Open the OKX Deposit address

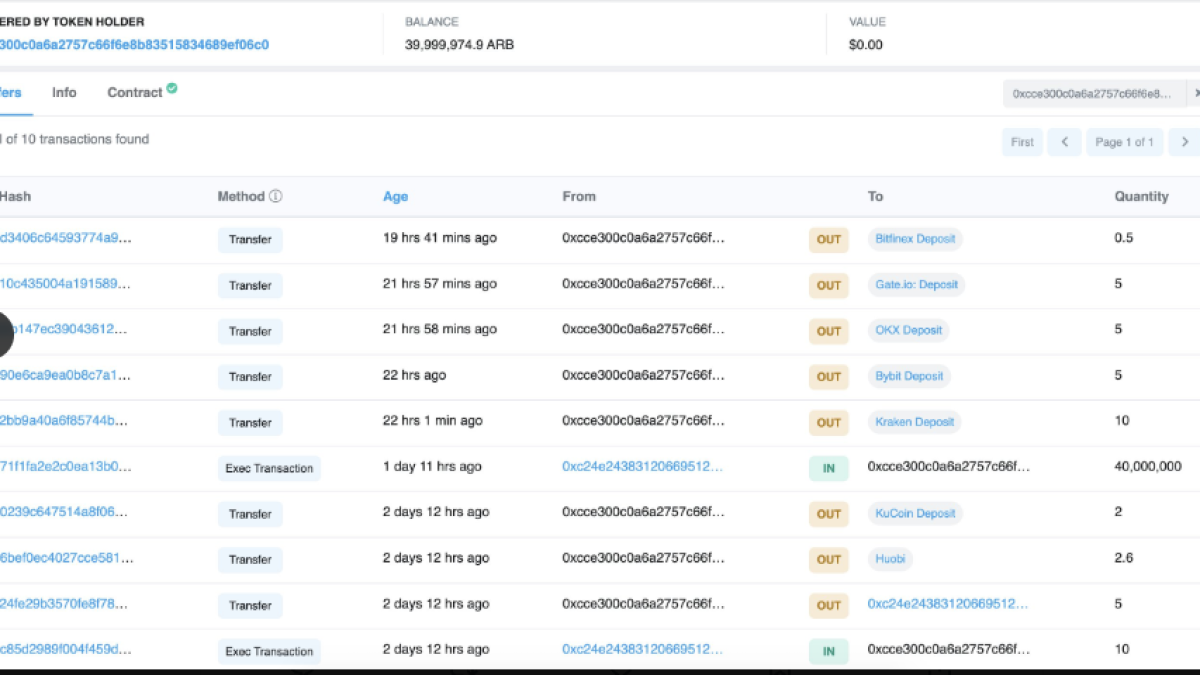[x=909, y=330]
